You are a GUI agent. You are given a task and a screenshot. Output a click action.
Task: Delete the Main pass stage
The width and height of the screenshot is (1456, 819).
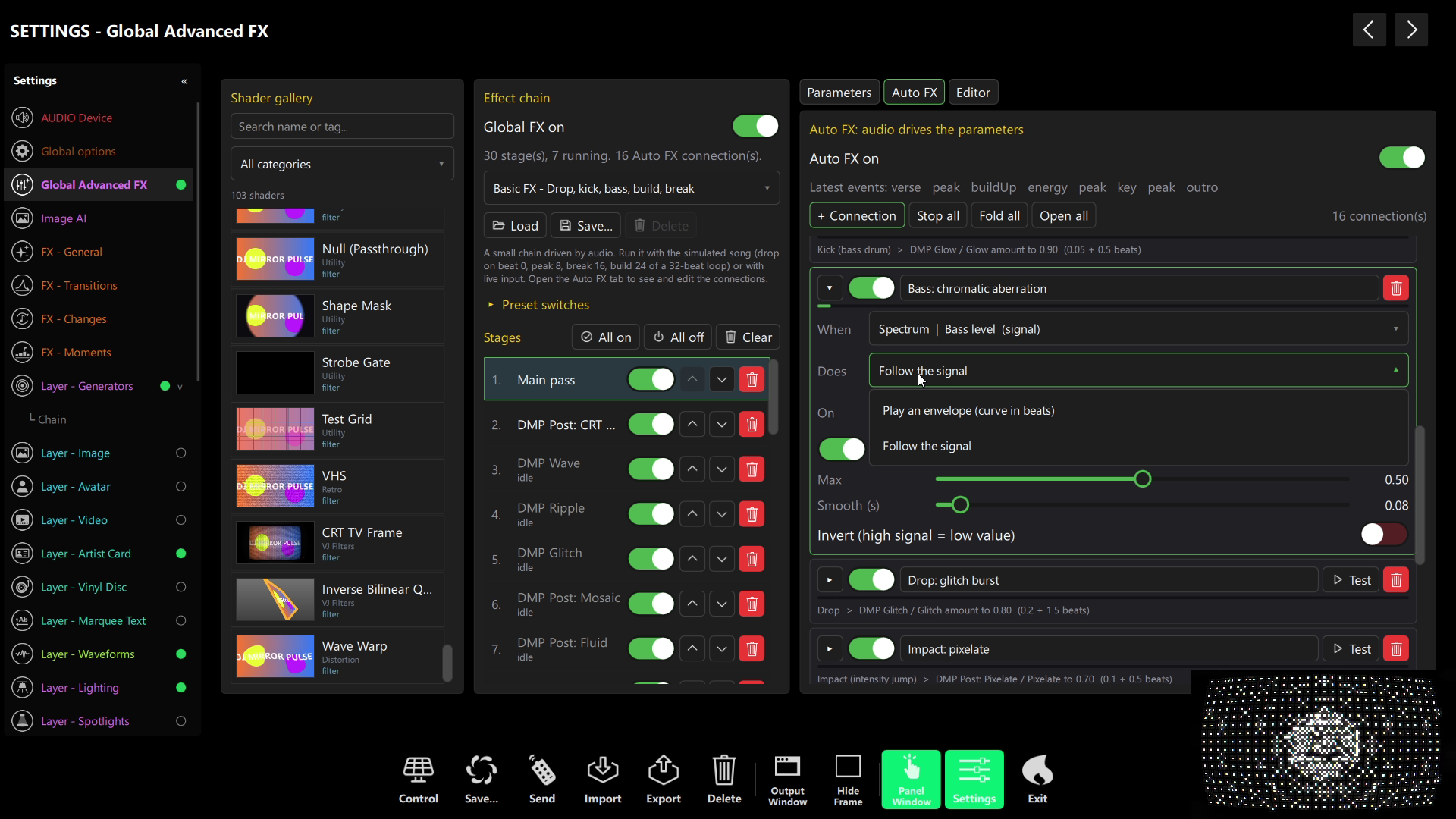tap(752, 379)
